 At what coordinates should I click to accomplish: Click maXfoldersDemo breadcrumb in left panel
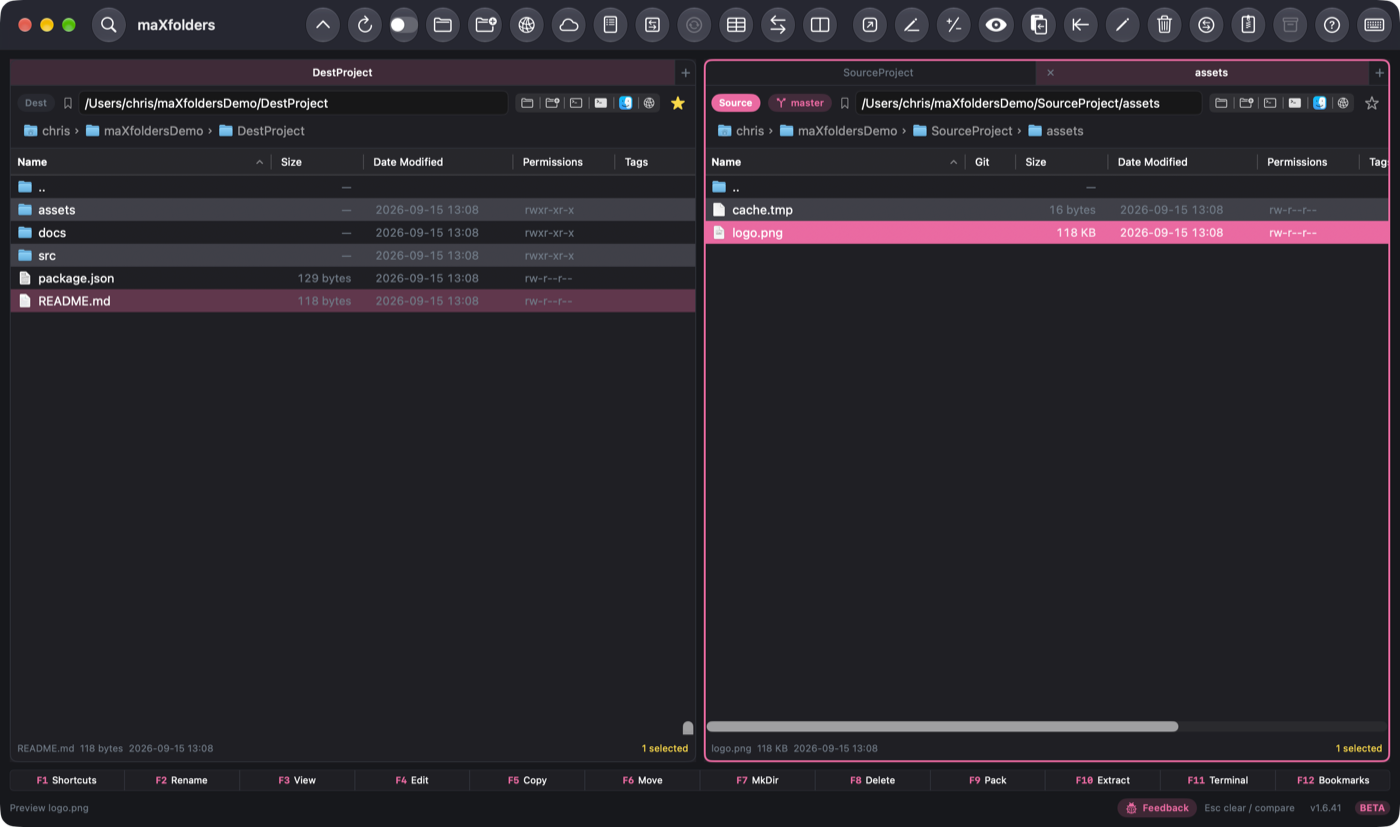click(144, 131)
